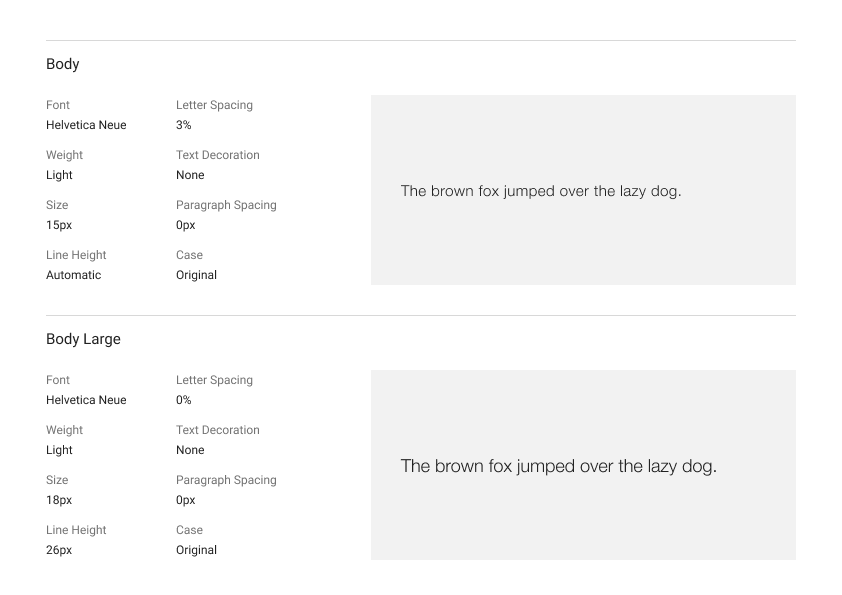Image resolution: width=842 pixels, height=595 pixels.
Task: Click the Original case value under Body Large
Action: [x=196, y=550]
